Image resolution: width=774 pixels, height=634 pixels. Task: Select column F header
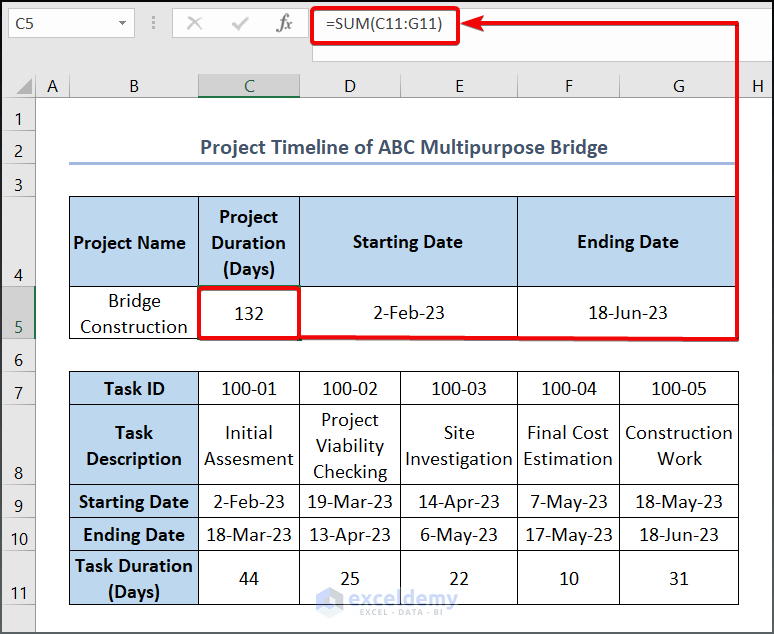click(569, 86)
